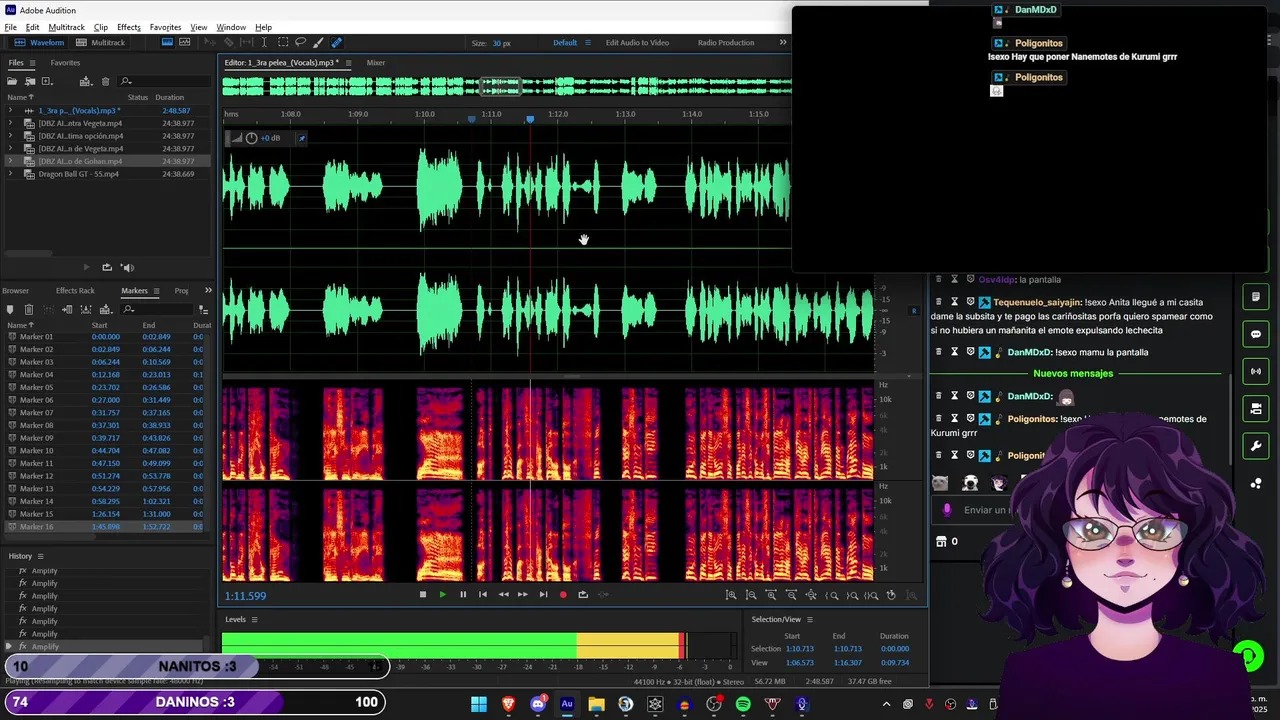Click the search field in Markers panel
The height and width of the screenshot is (720, 1280).
click(x=157, y=309)
